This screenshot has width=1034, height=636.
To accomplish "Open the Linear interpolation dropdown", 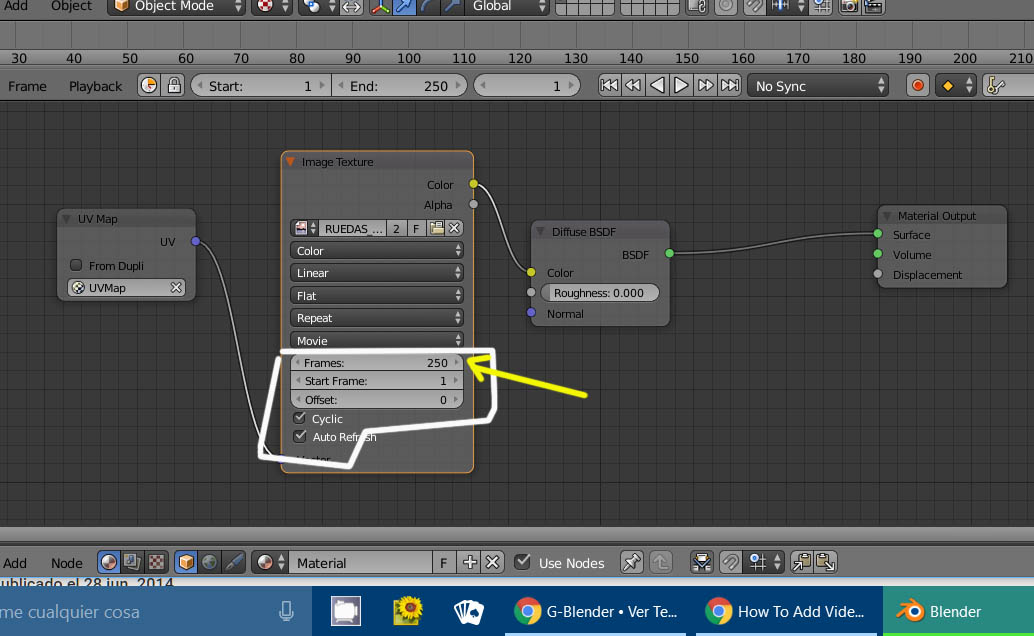I will pos(377,273).
